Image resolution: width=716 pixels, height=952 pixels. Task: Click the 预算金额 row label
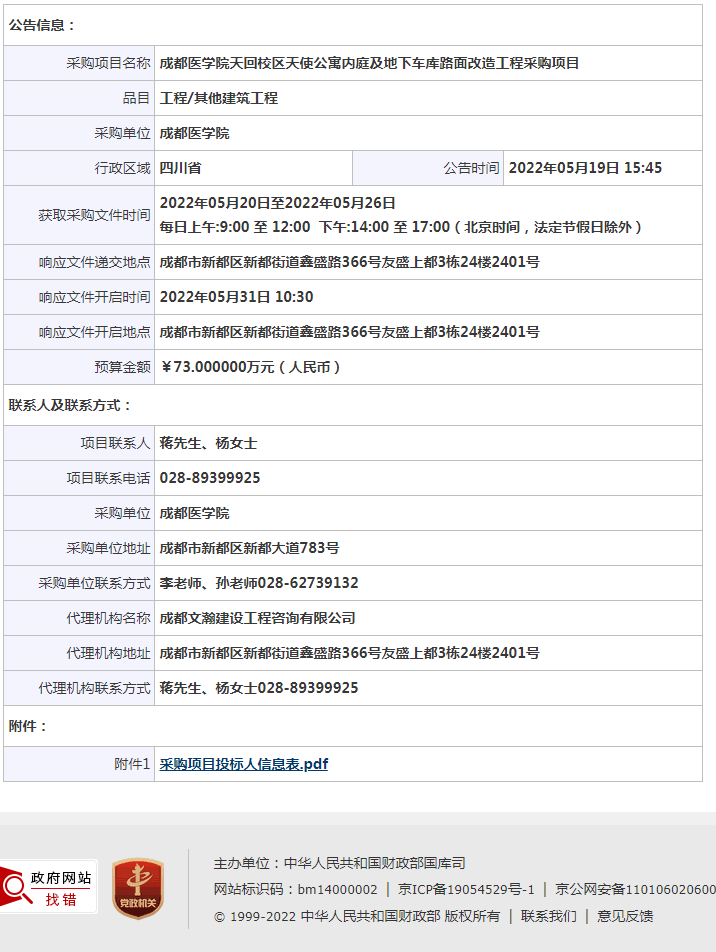point(122,367)
